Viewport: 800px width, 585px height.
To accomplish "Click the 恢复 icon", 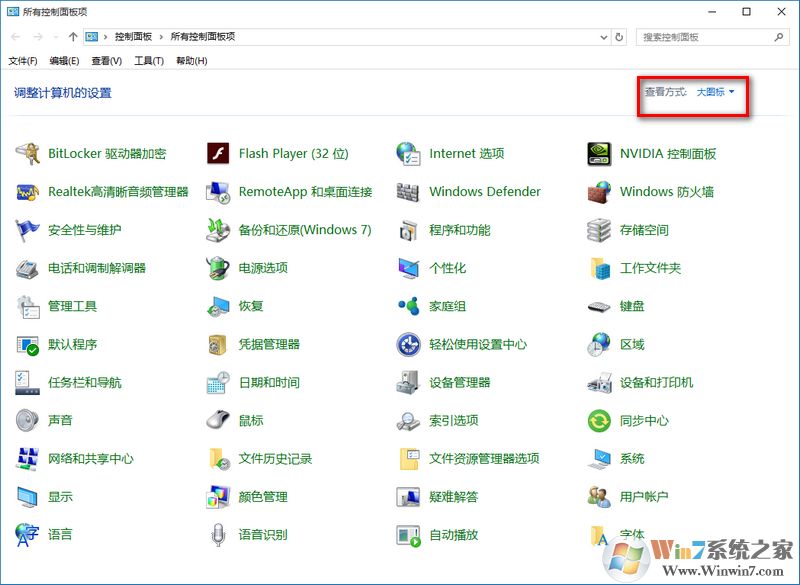I will pos(218,307).
